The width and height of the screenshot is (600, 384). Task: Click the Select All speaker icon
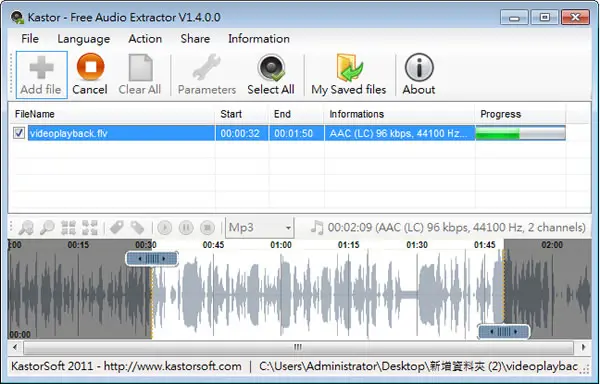(271, 67)
